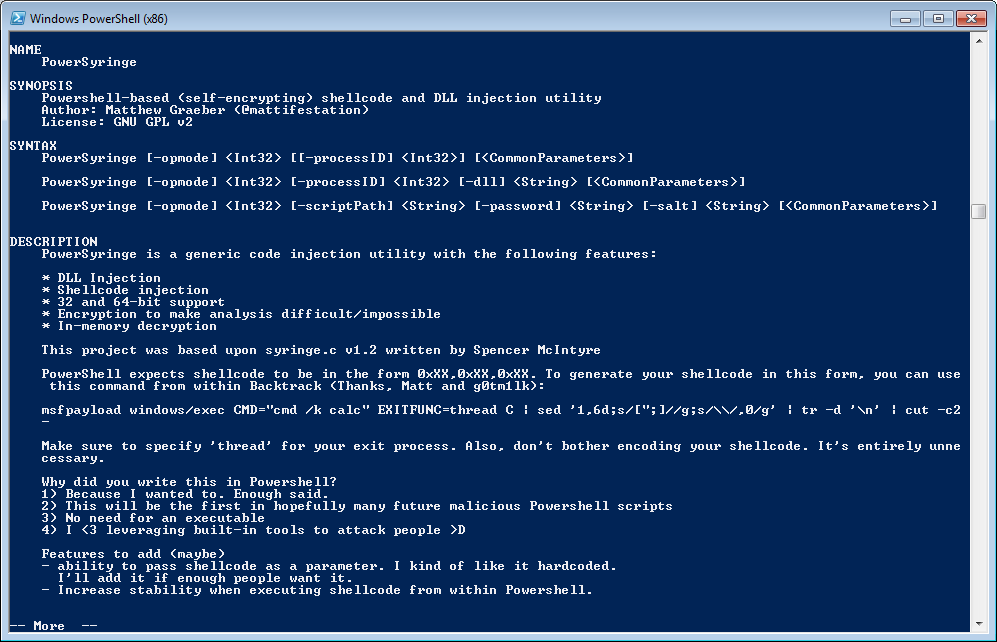This screenshot has height=642, width=997.
Task: Click the scrollbar track above the thumb
Action: tap(979, 125)
